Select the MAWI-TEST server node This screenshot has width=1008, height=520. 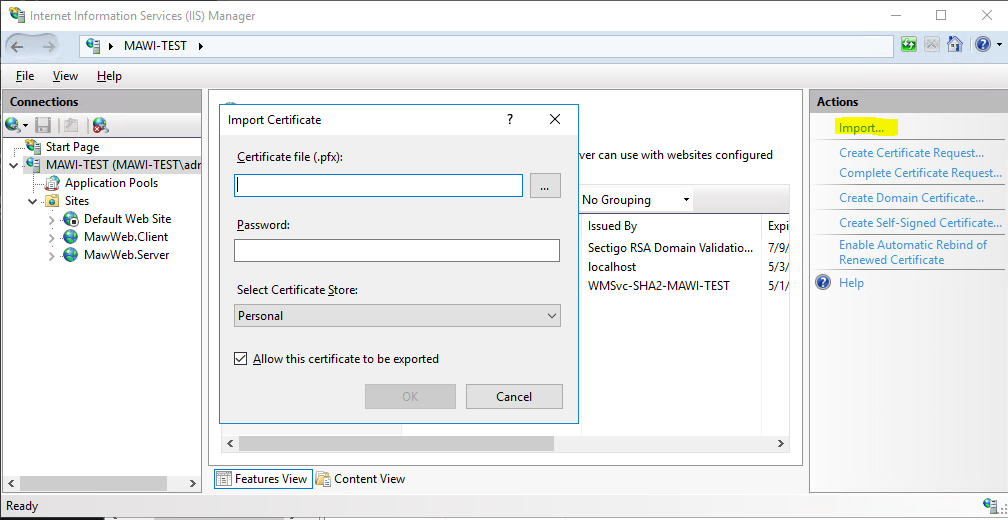(x=123, y=165)
